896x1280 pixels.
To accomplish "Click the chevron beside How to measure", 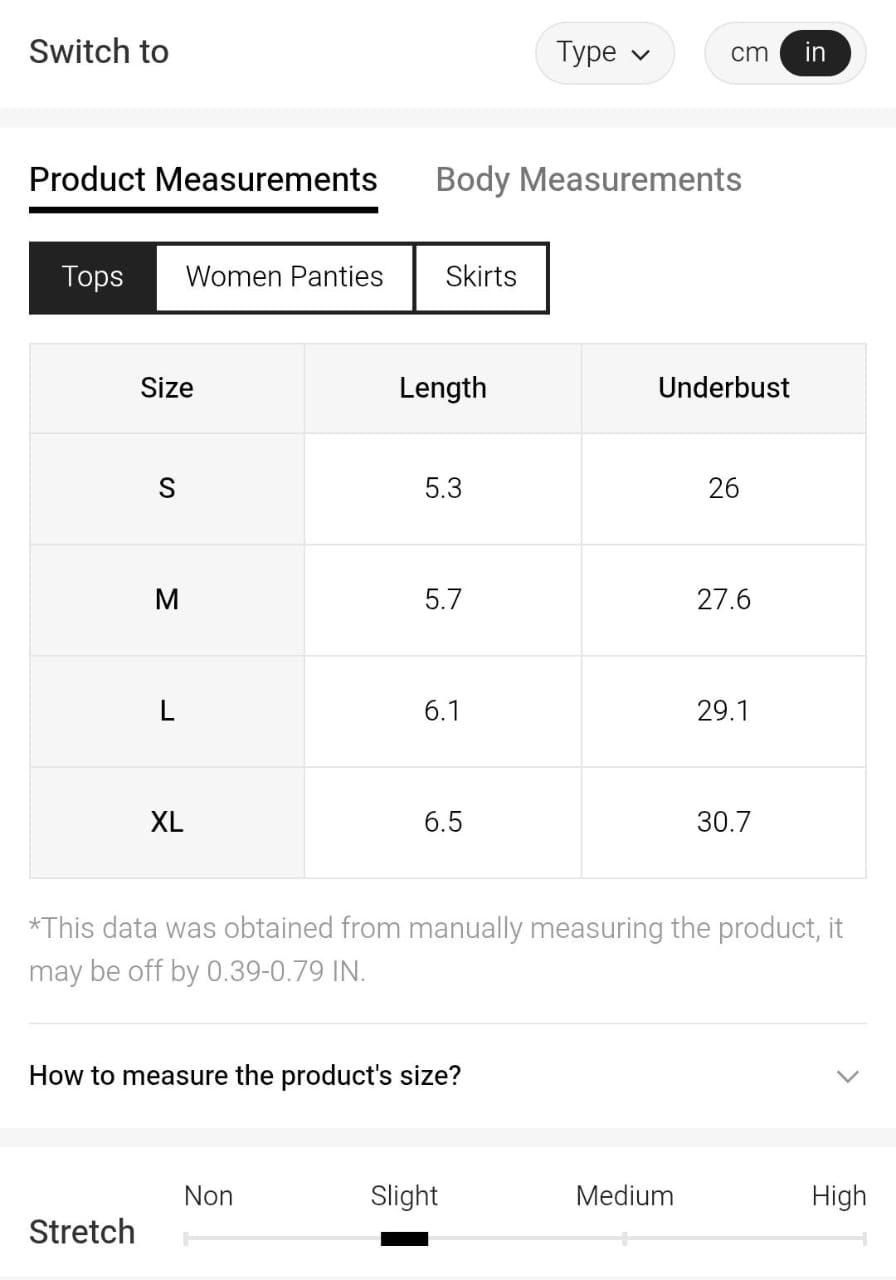I will [847, 1077].
